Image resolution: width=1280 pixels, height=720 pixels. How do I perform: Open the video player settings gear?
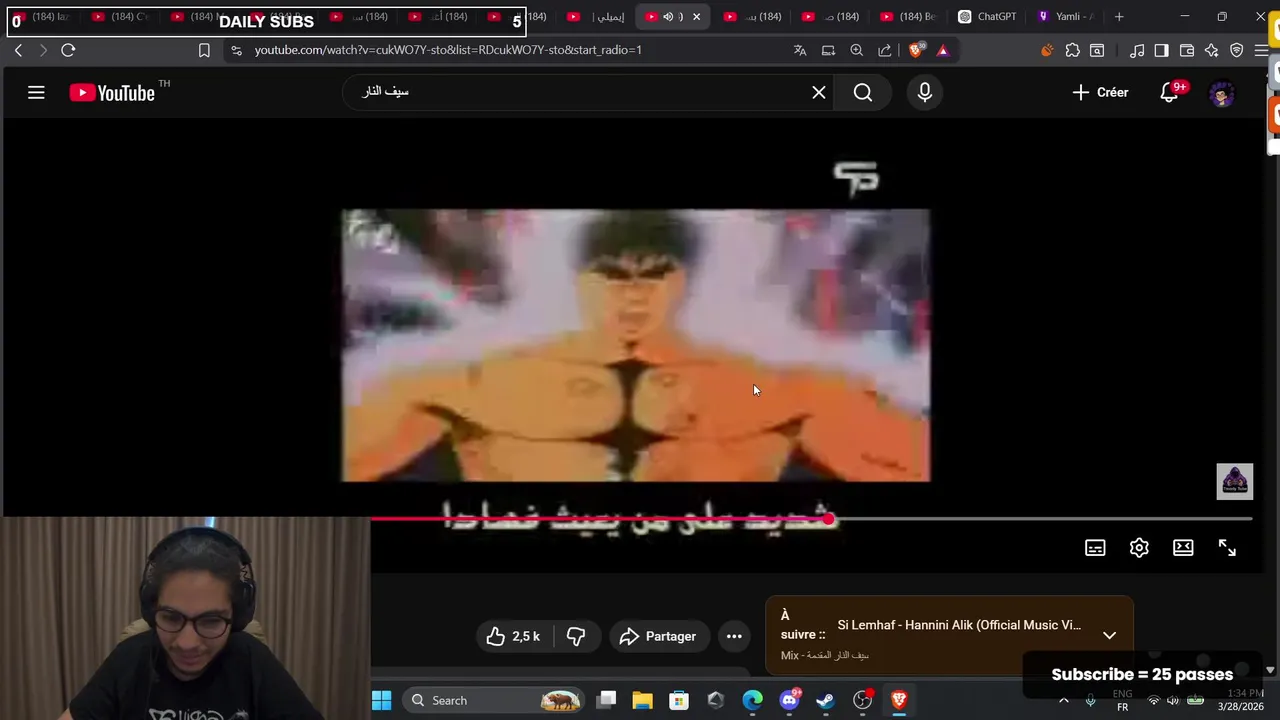[1139, 548]
